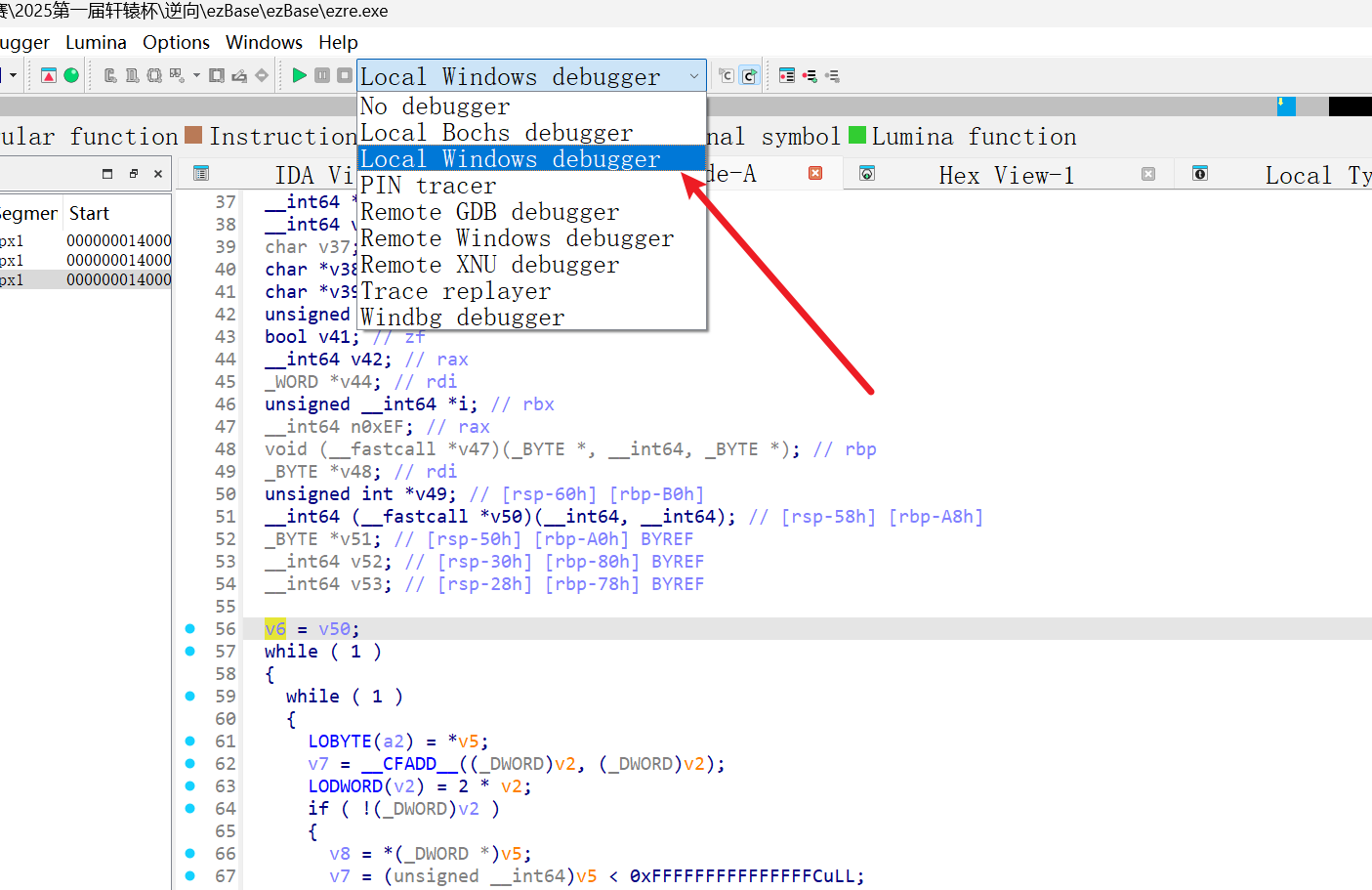Click first gray tracing toolbar icon
Screen dimensions: 1372x890
click(x=110, y=75)
